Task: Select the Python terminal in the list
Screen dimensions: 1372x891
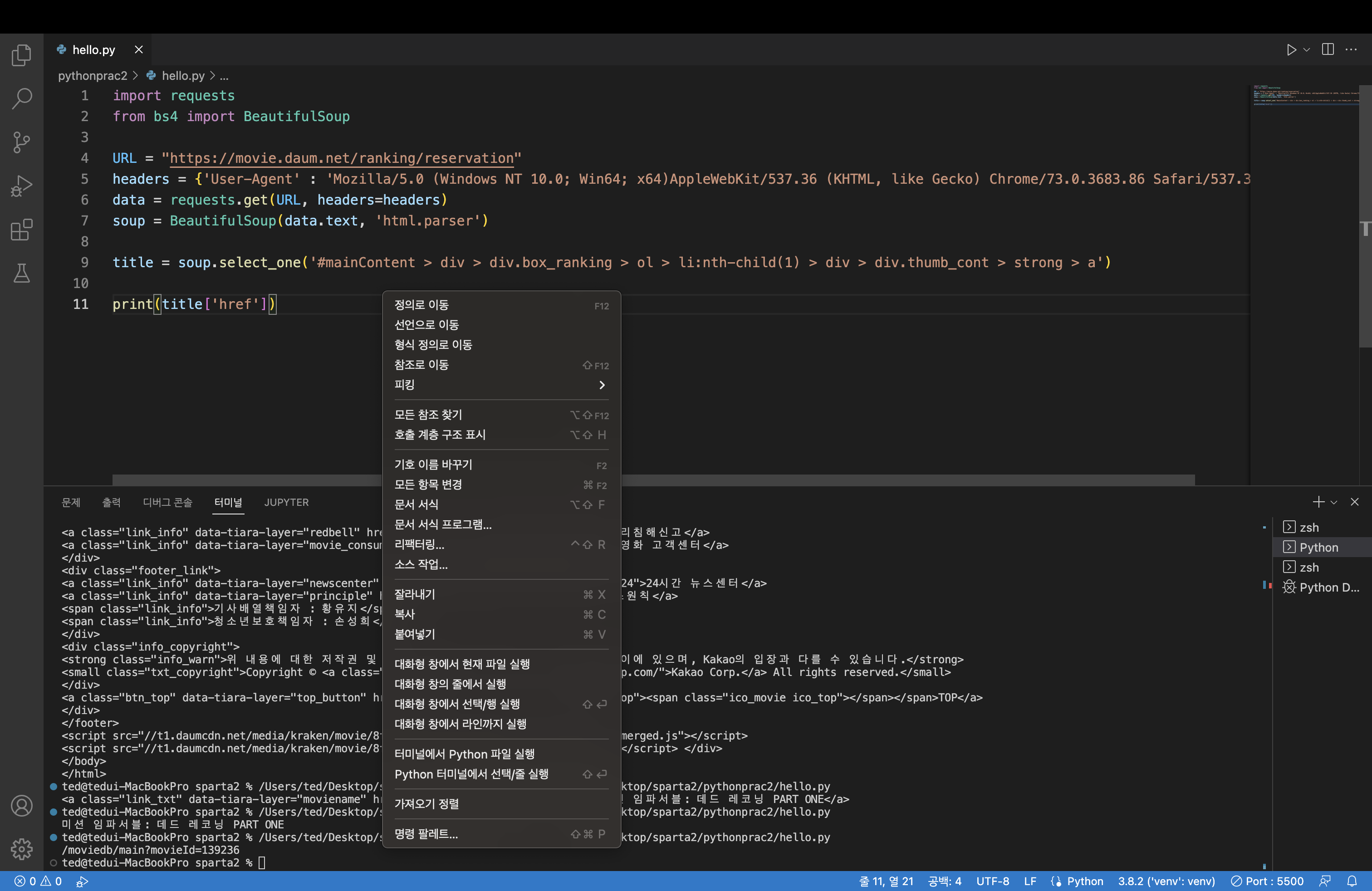Action: [1321, 548]
